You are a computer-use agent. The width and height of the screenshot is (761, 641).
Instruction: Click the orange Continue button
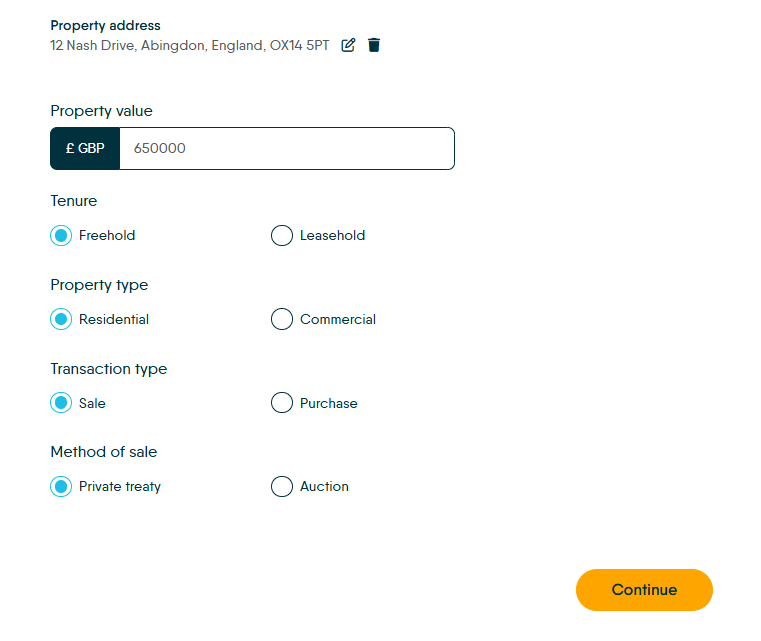[644, 590]
